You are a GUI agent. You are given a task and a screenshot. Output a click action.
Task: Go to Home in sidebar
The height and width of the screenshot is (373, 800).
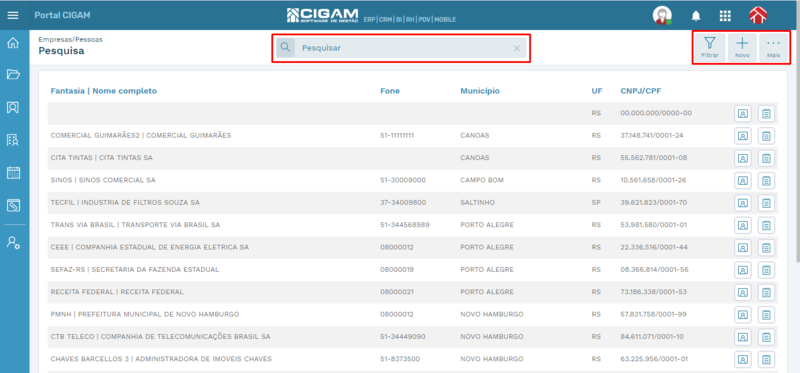pos(13,43)
